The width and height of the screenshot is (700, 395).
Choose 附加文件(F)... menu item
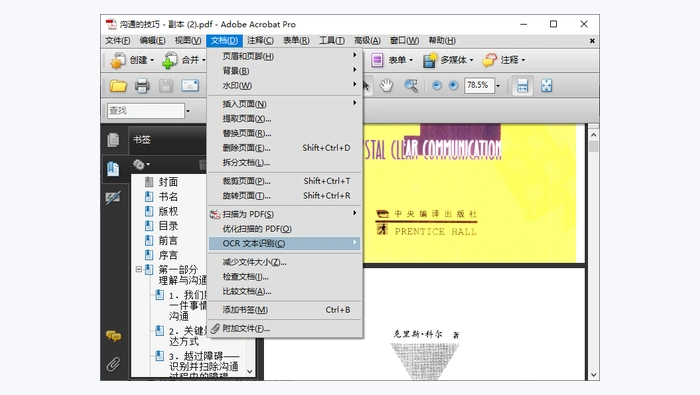(284, 328)
